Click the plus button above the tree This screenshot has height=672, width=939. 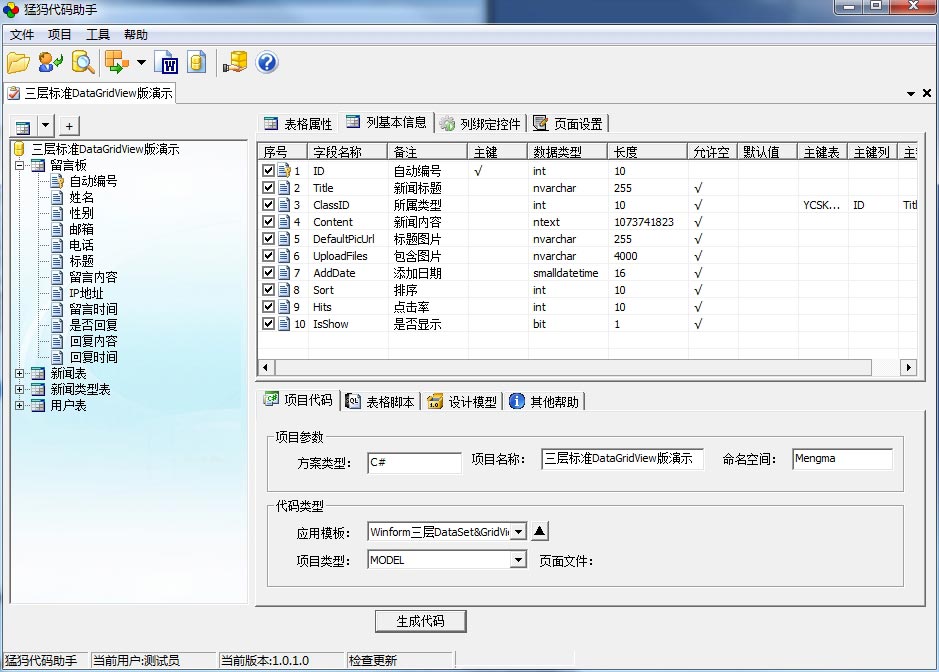69,126
